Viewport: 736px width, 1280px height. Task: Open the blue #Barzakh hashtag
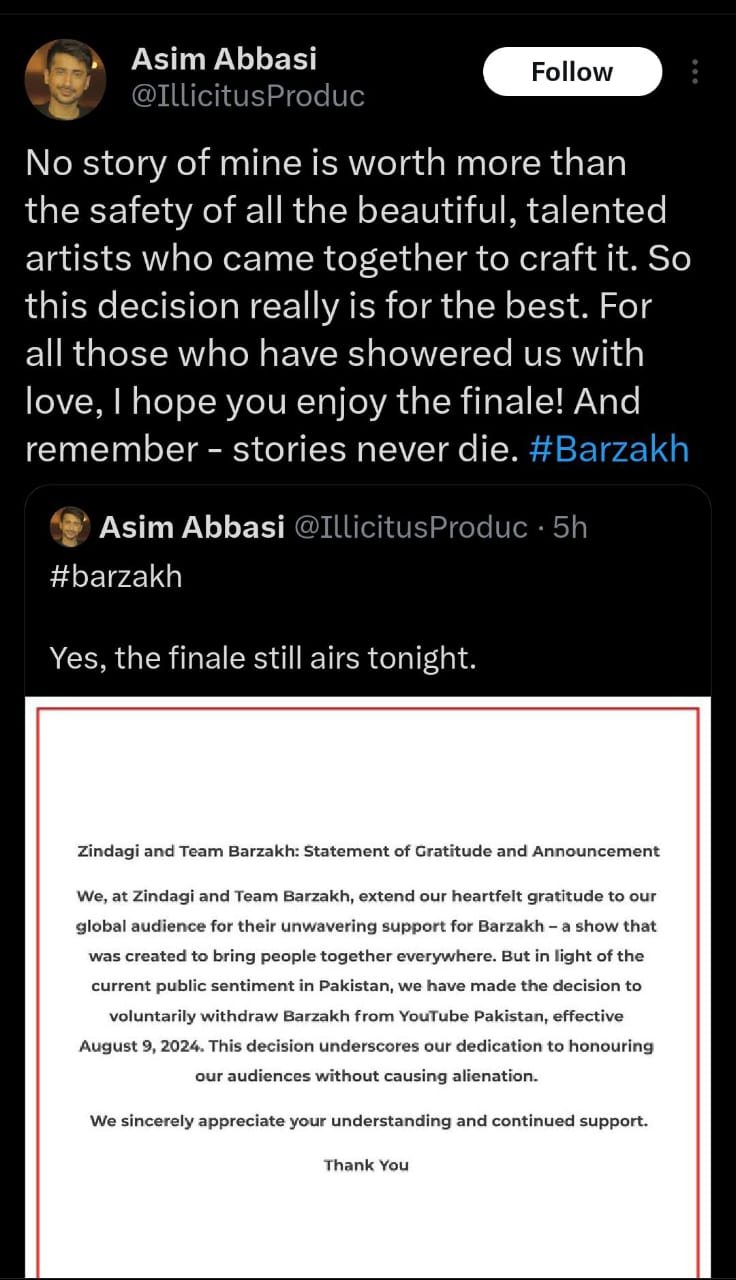click(x=608, y=449)
